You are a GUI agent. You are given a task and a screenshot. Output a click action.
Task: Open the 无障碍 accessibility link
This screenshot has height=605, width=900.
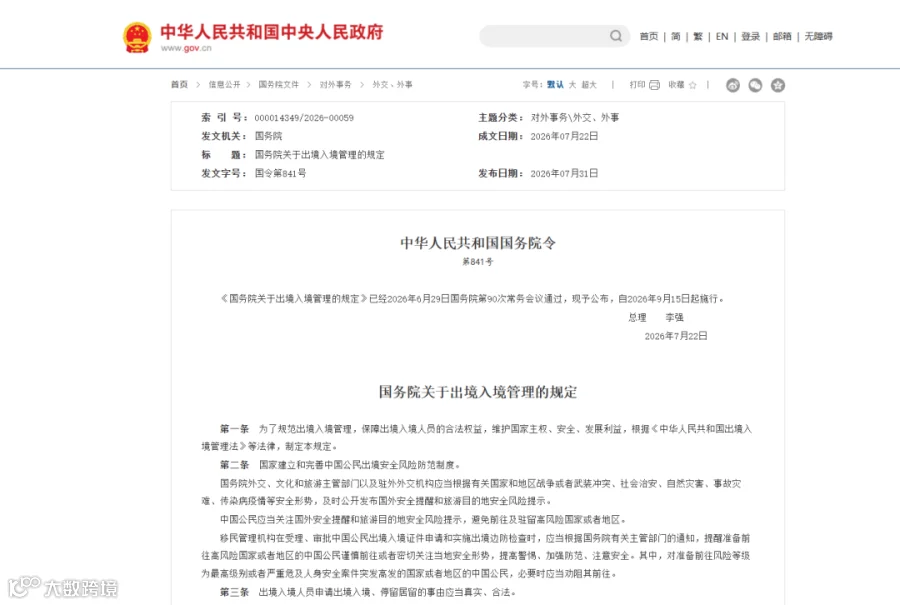(818, 36)
